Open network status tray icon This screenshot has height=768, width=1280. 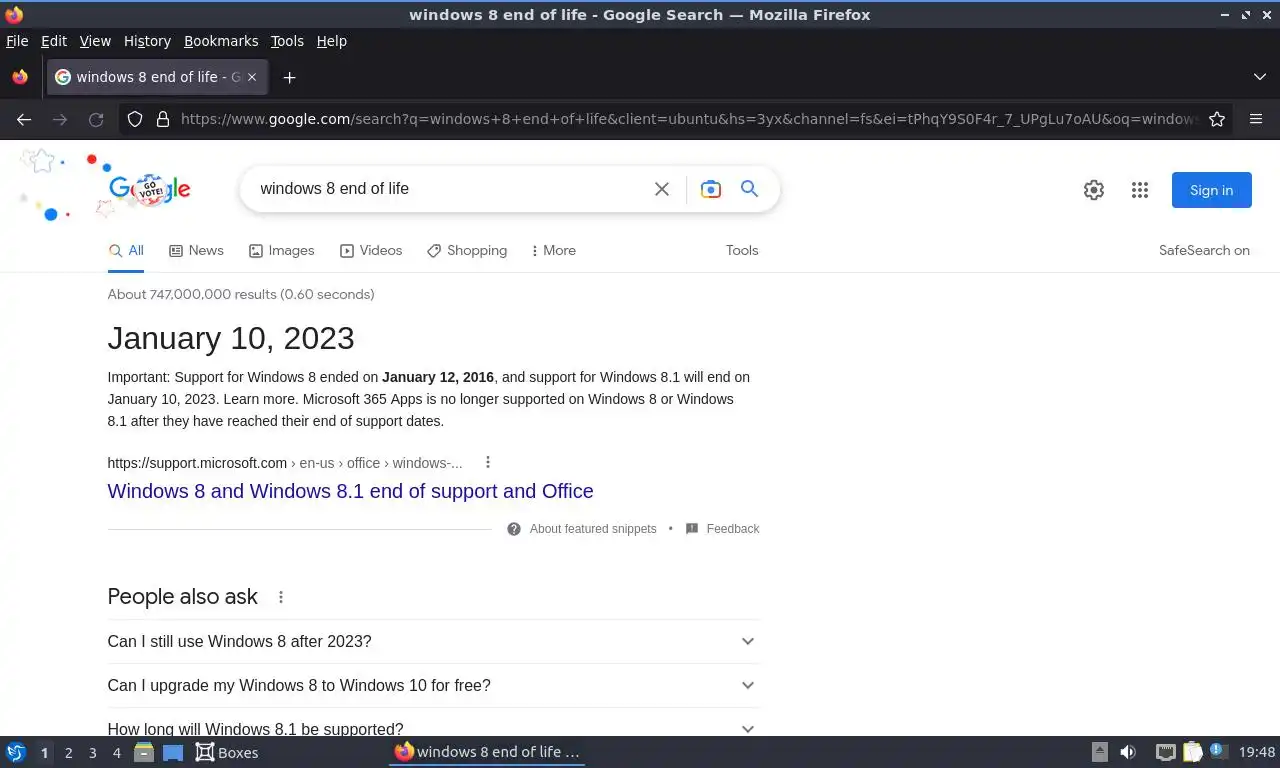[1165, 752]
